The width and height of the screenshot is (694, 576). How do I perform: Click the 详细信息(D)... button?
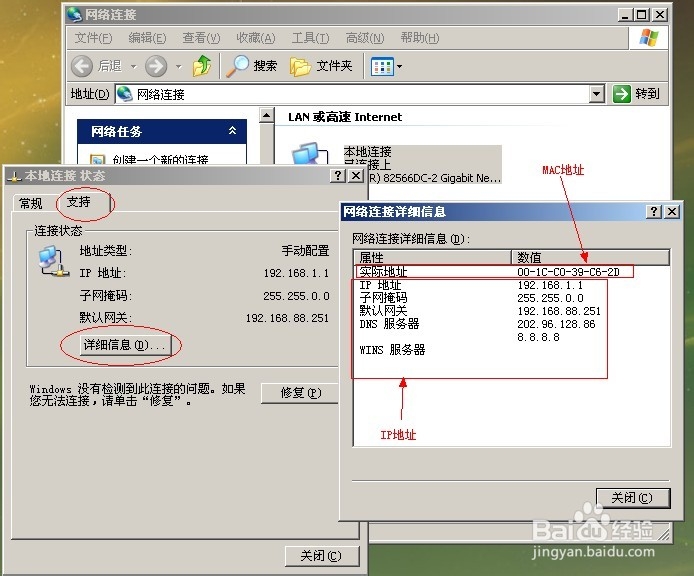(125, 345)
